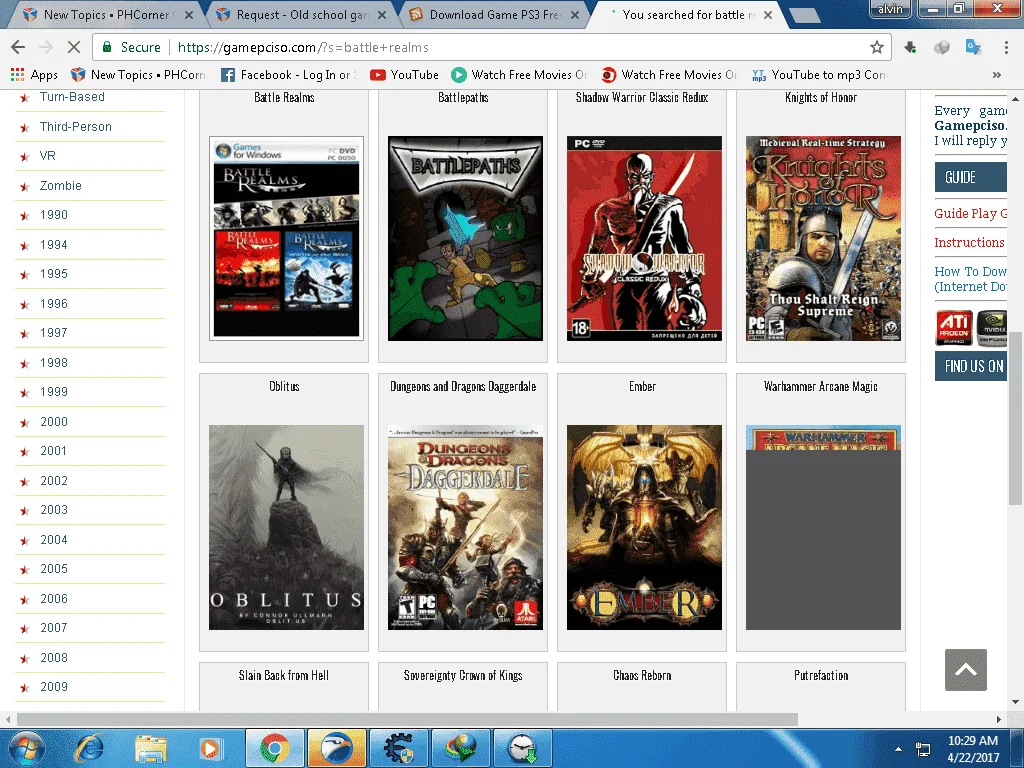
Task: Close the Download Game PS3 tab
Action: click(575, 15)
